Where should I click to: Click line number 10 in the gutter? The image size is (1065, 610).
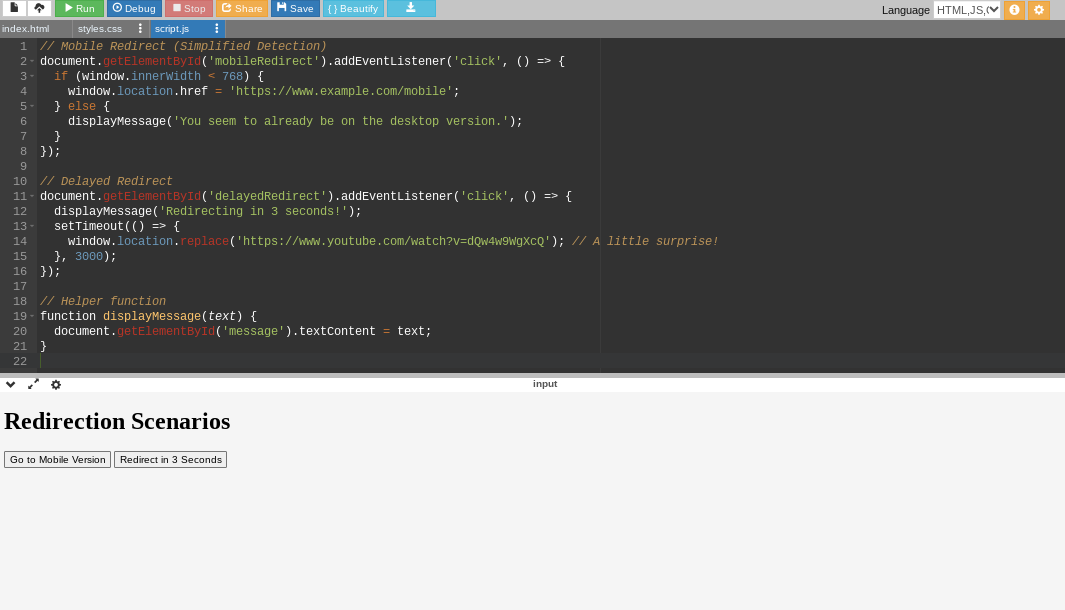(20, 181)
